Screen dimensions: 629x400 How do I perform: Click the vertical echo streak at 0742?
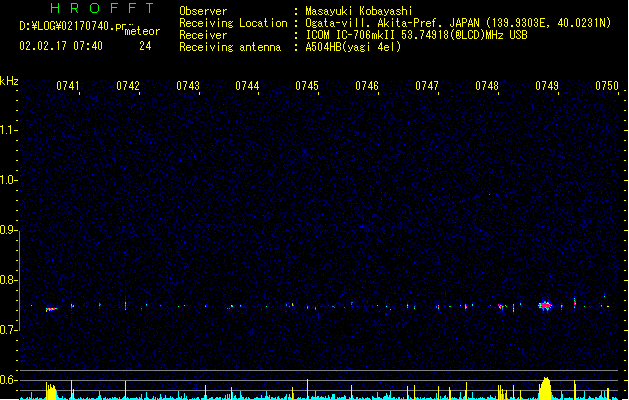tap(126, 304)
